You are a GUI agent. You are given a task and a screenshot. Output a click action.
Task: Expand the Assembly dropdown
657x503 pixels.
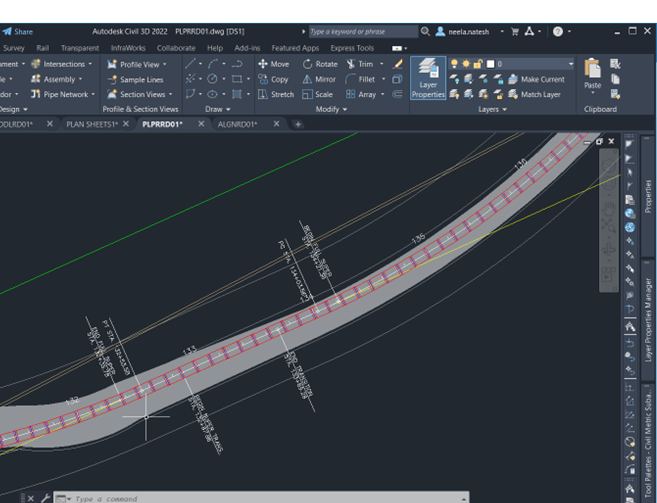(80, 79)
